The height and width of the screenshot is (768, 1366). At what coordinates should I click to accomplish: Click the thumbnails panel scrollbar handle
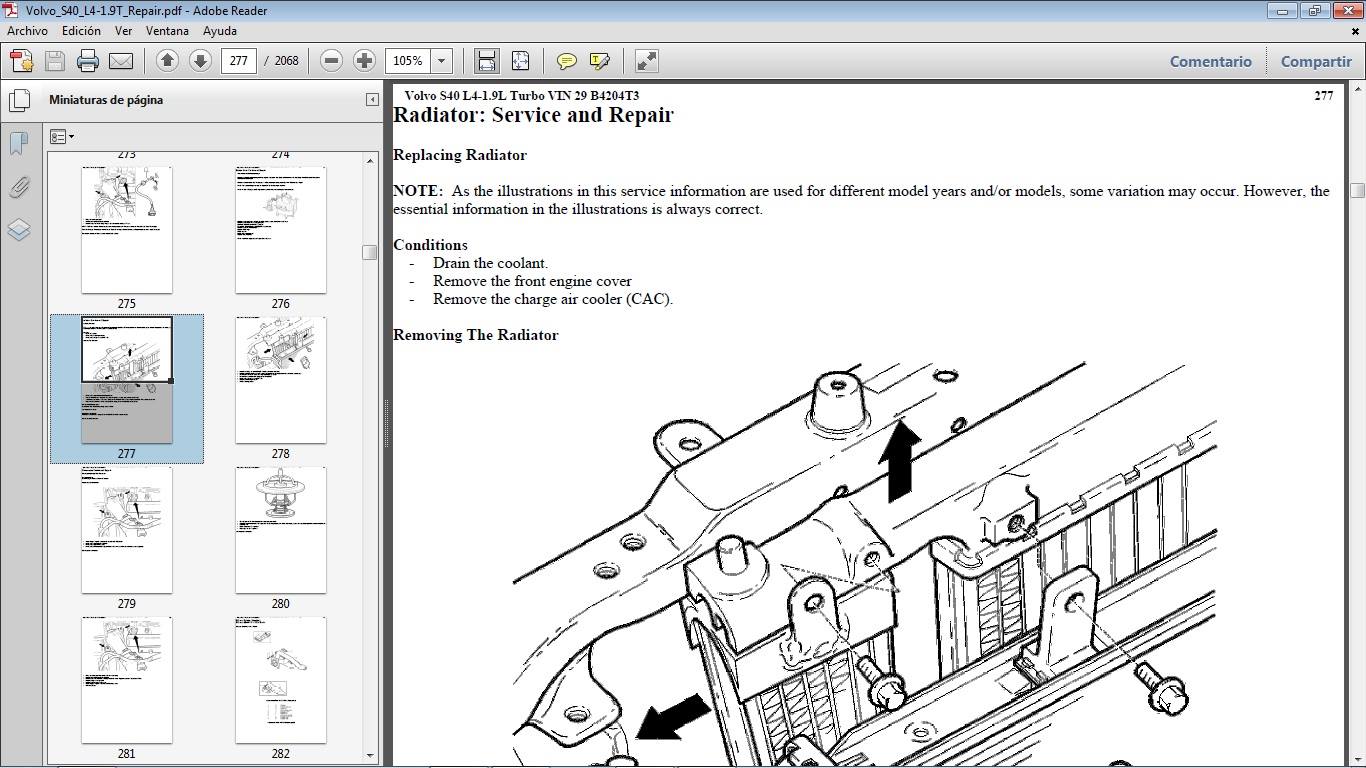click(x=369, y=253)
